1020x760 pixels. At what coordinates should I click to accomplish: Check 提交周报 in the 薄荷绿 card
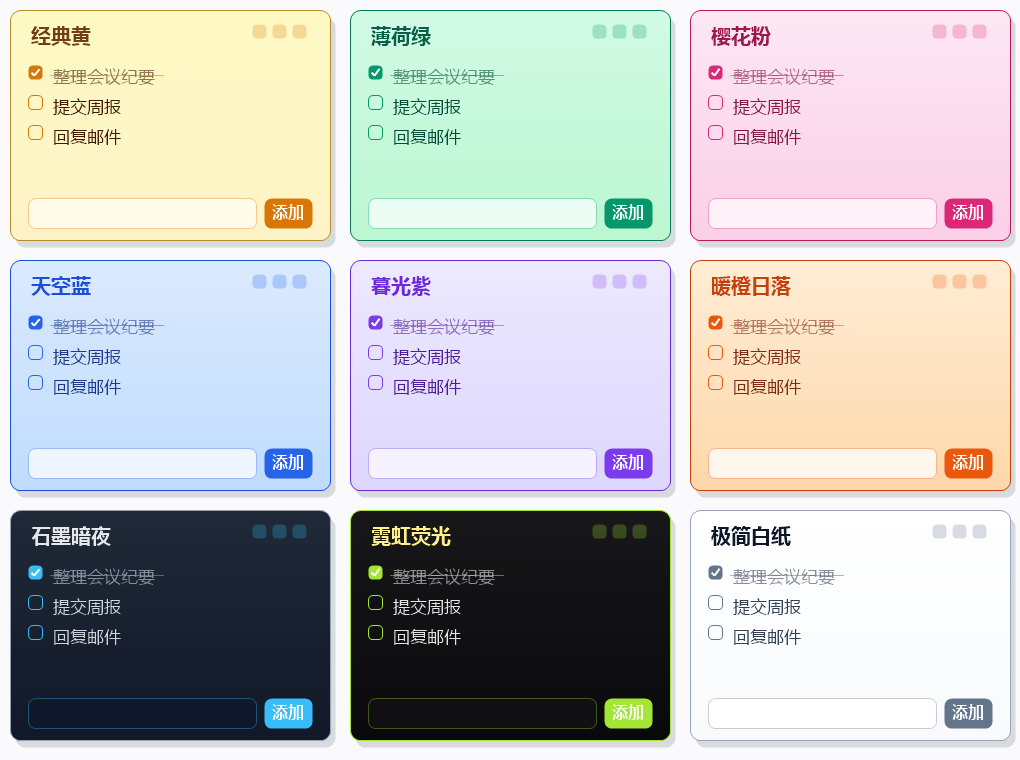375,103
